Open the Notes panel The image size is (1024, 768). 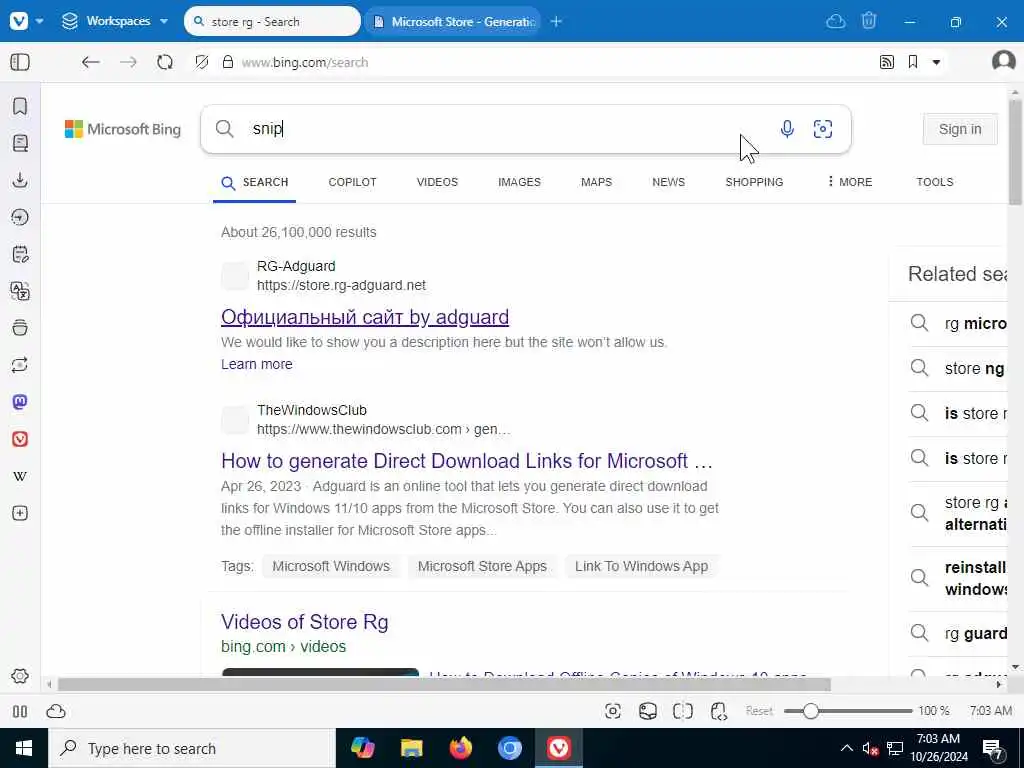click(20, 254)
